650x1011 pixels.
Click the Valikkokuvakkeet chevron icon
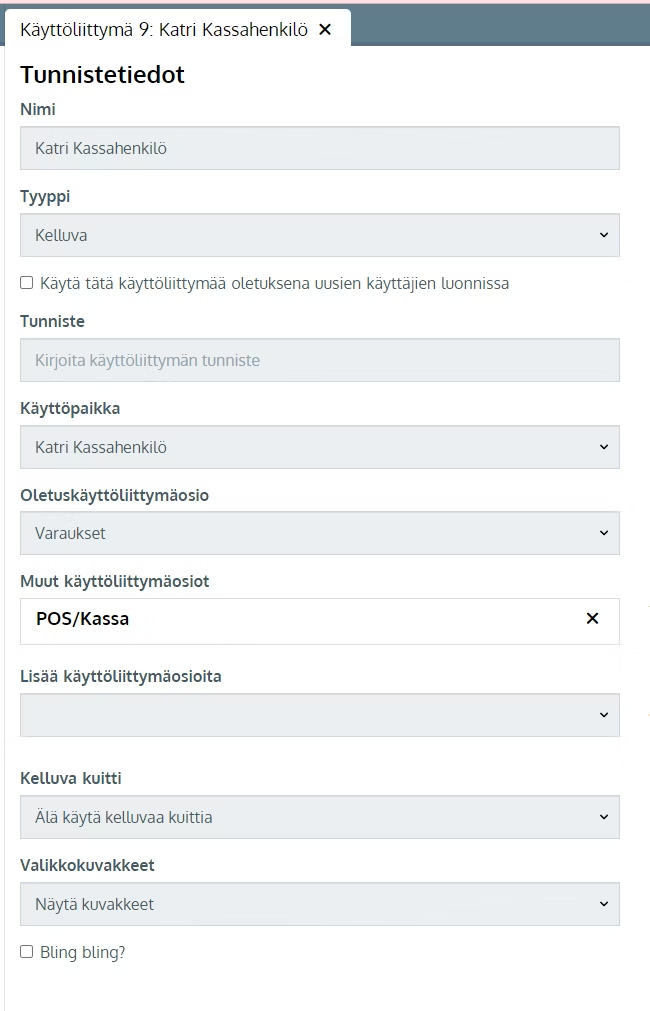pyautogui.click(x=604, y=904)
